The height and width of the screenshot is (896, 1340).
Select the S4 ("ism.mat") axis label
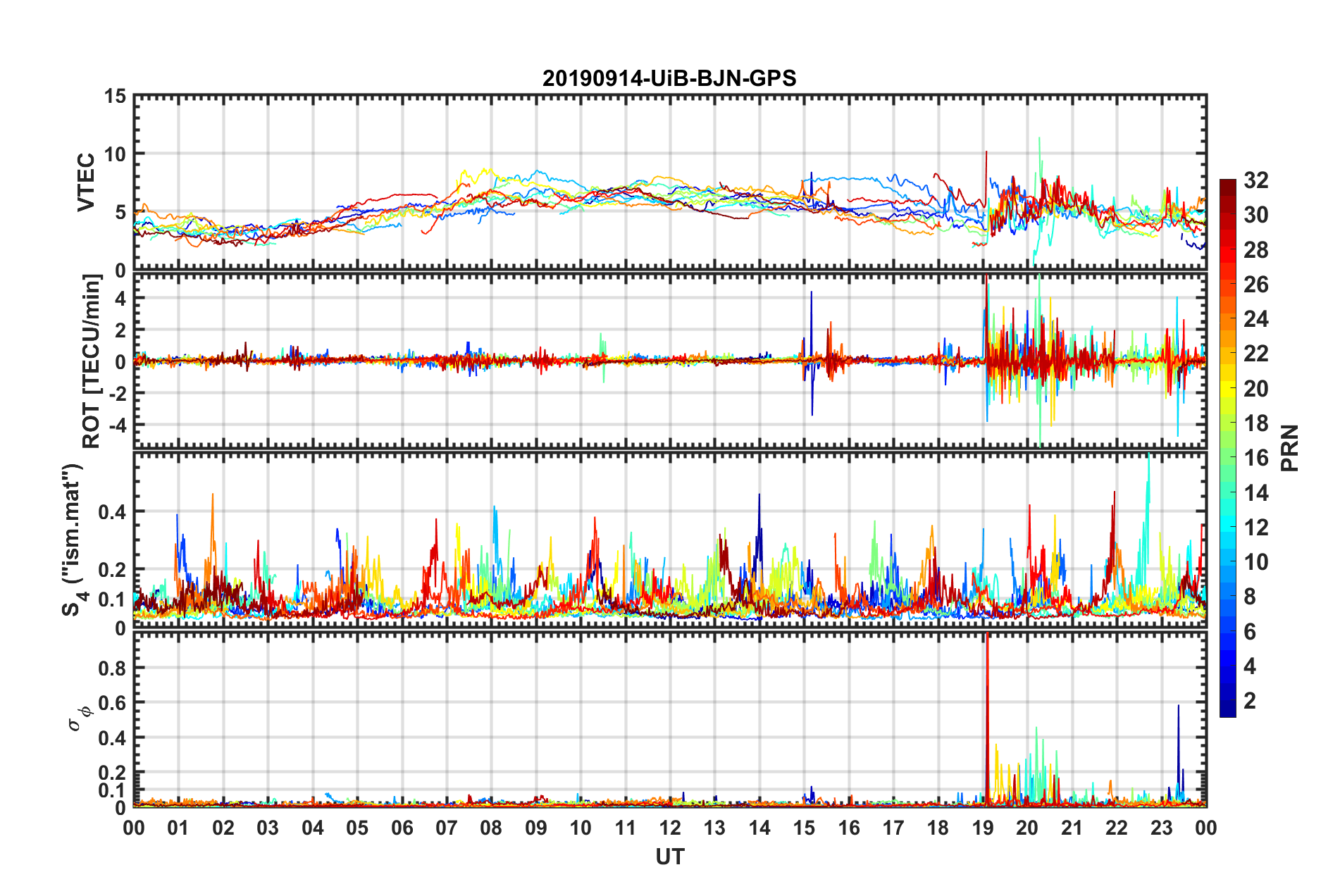point(73,540)
